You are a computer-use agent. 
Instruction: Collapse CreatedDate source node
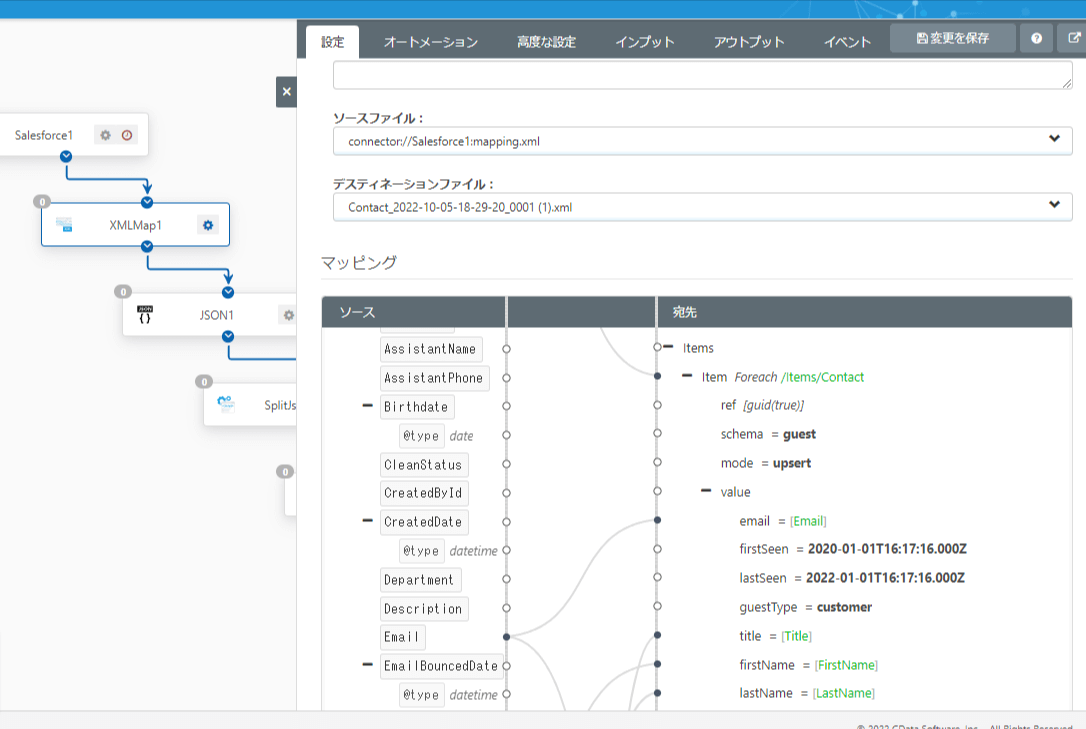pos(368,521)
